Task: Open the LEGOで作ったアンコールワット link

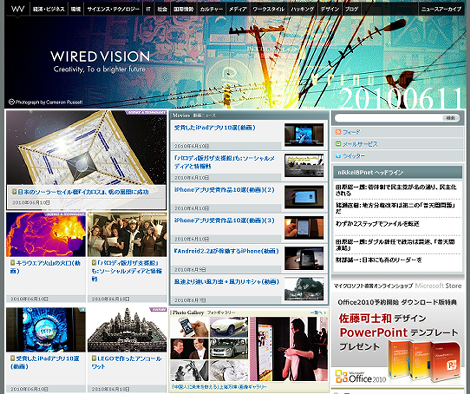Action: click(x=127, y=362)
